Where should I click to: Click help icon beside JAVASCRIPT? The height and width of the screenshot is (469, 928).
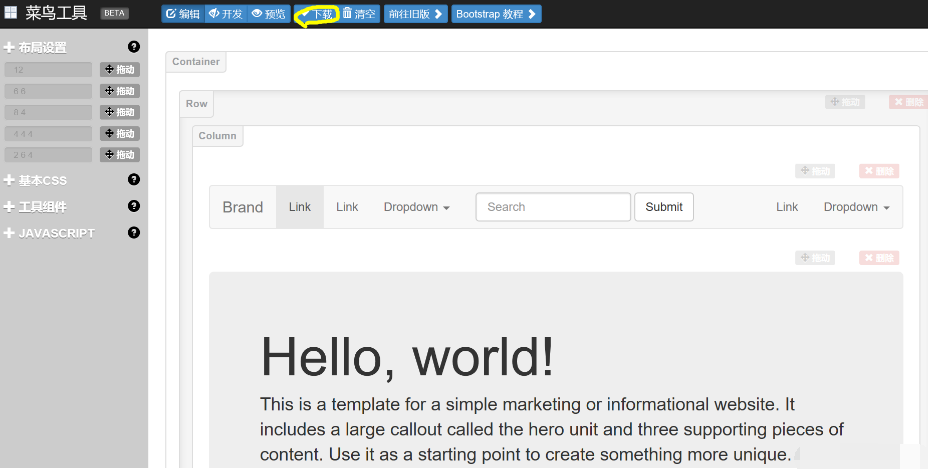(134, 232)
